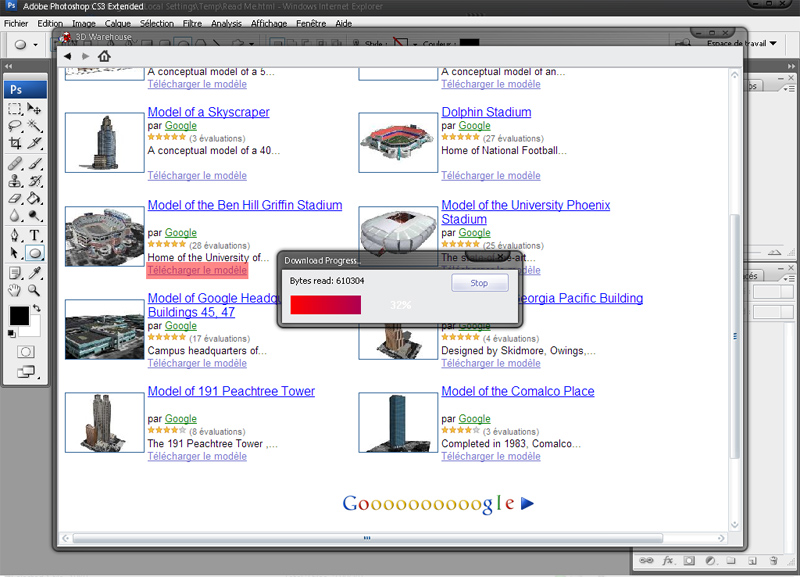Select the Magic Wand tool
The image size is (800, 577).
(x=34, y=126)
